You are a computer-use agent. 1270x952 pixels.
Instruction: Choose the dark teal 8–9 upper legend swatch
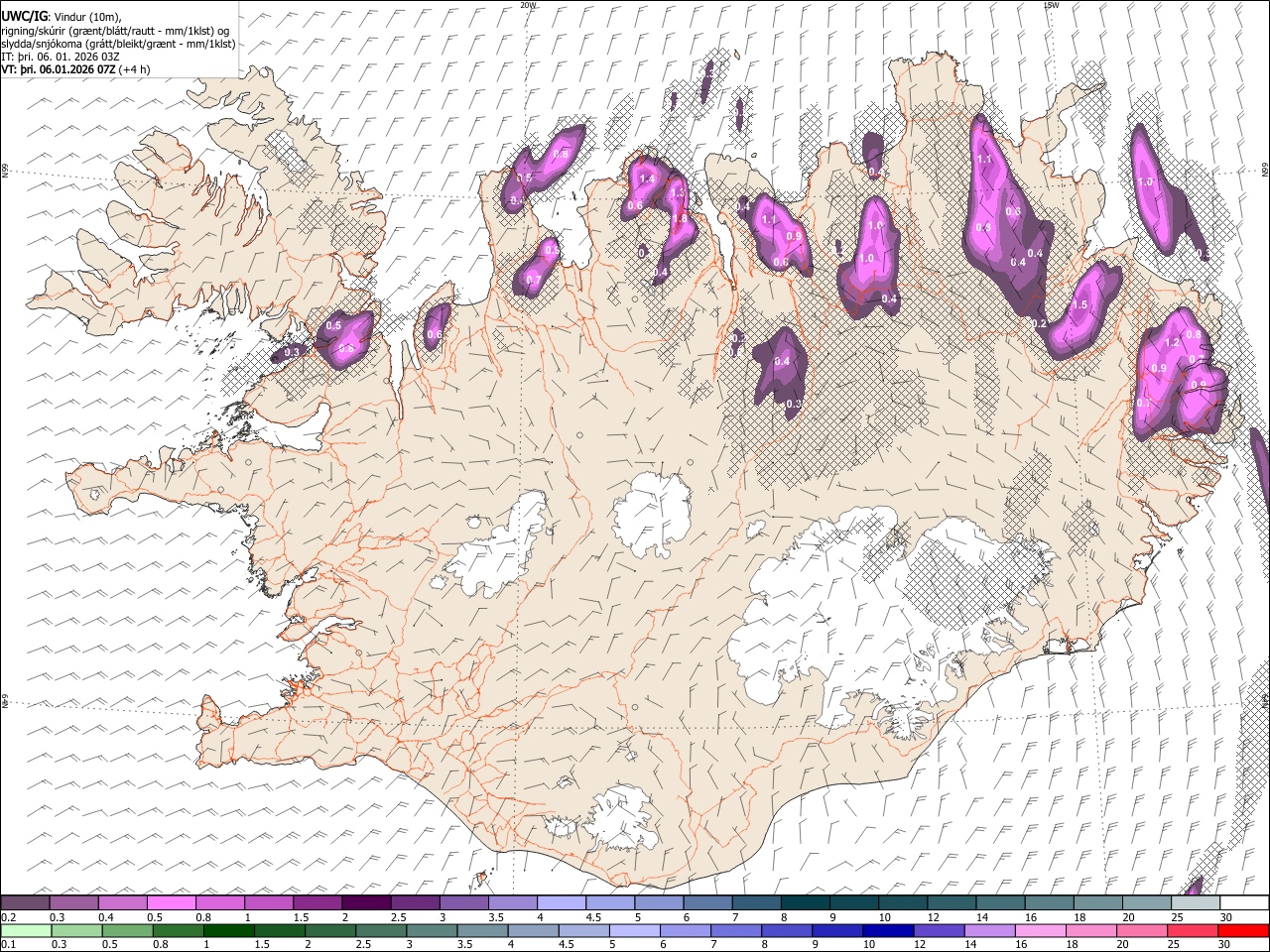coord(806,902)
